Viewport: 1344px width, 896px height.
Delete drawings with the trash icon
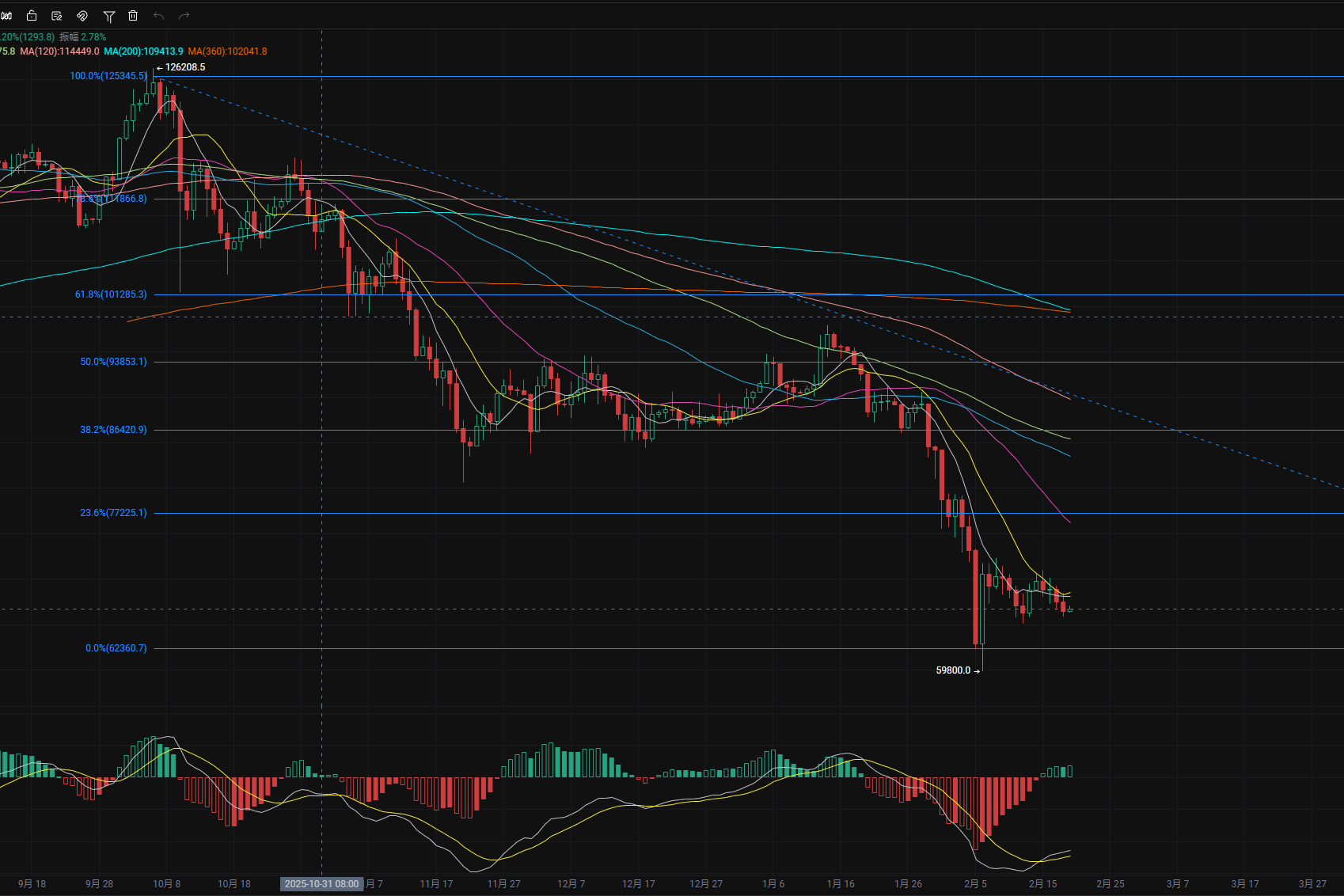coord(133,16)
